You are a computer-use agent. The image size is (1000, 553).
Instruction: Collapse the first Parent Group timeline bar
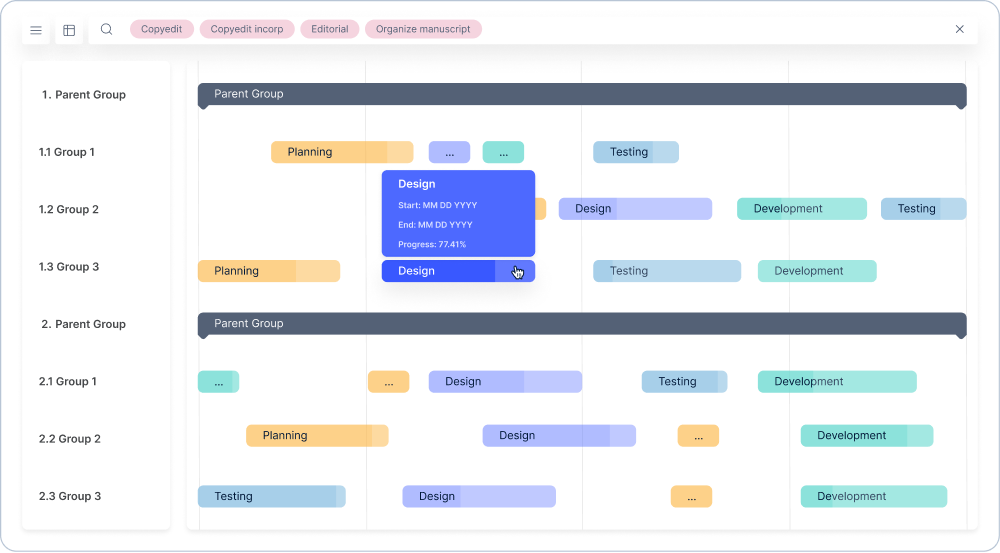(x=581, y=94)
